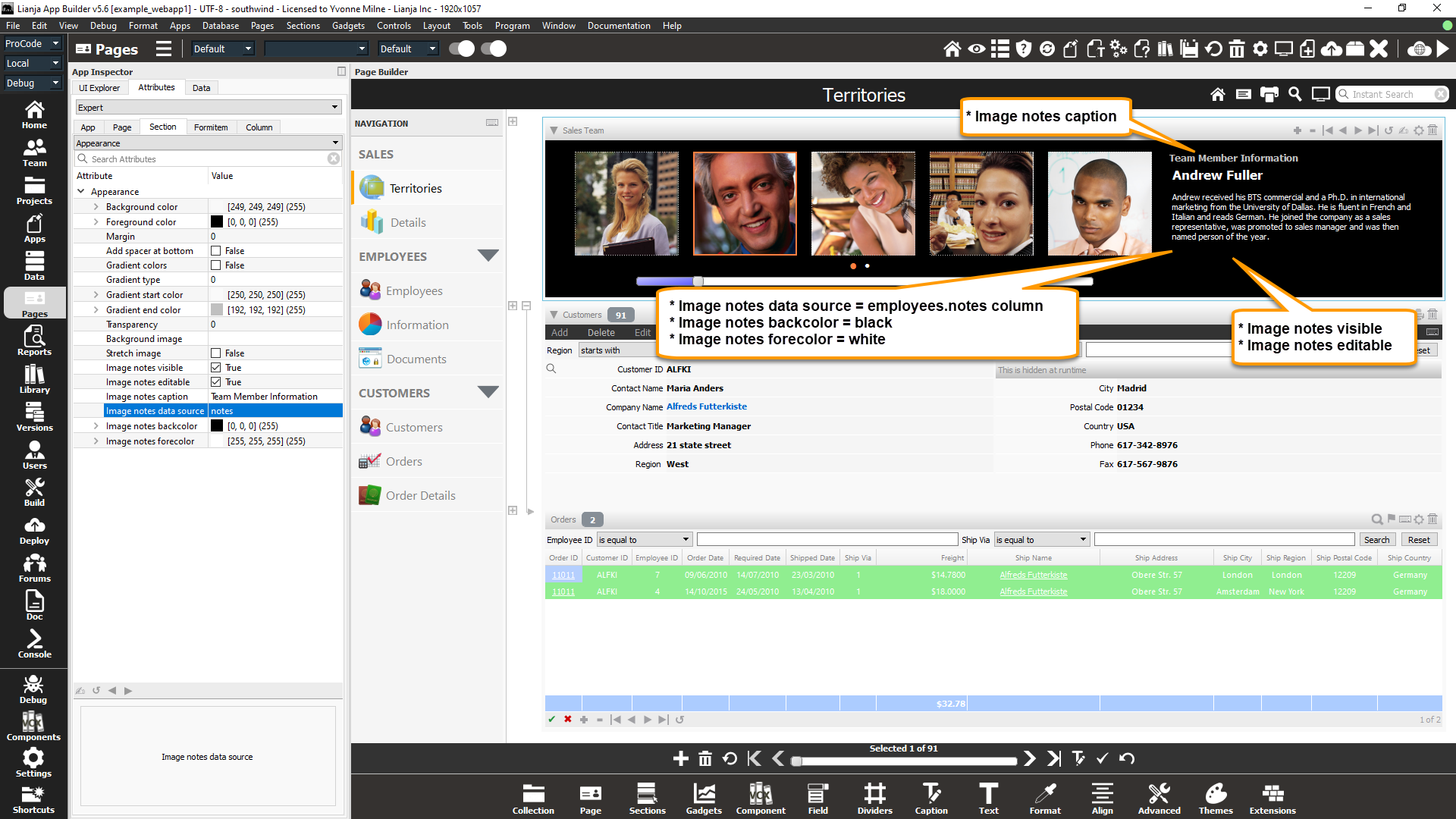Switch to the Formitem tab

click(210, 127)
